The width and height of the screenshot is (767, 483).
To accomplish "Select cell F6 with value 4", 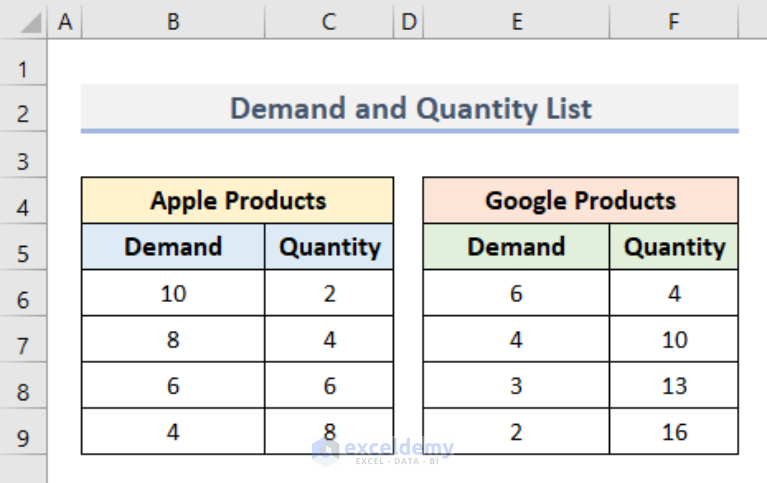I will click(674, 293).
